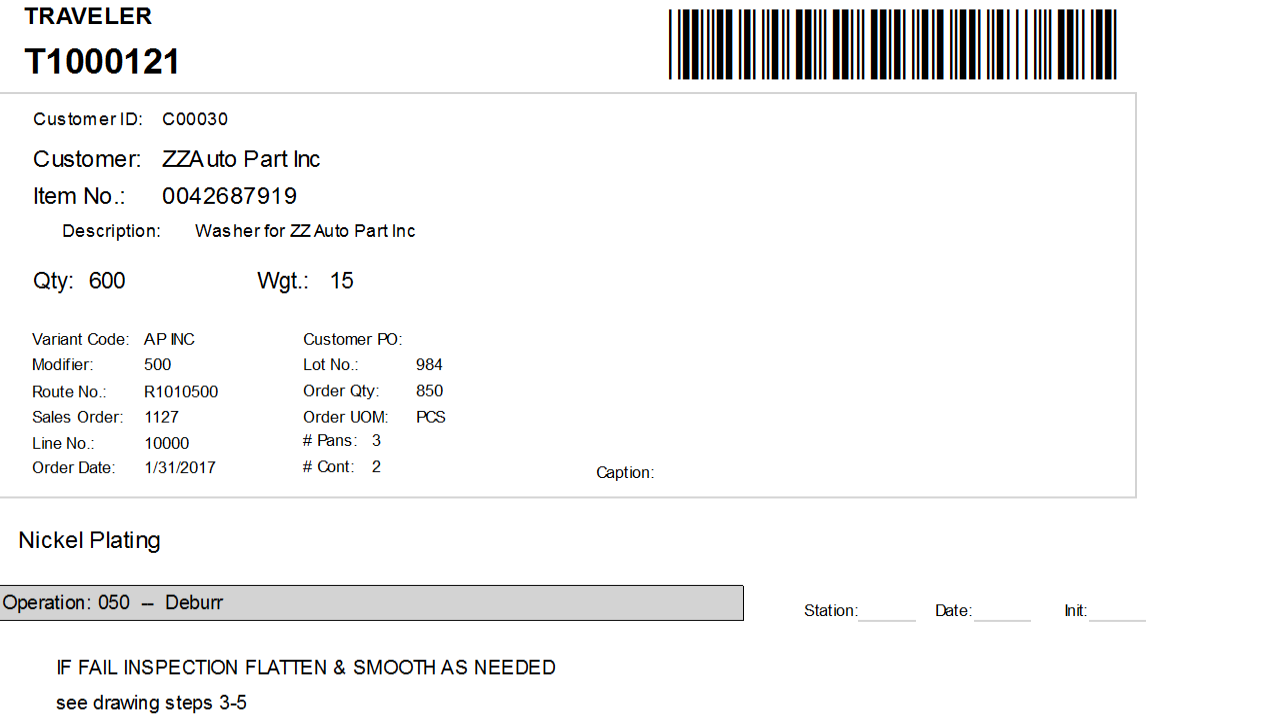Click the Date blank field
1280x720 pixels.
pos(1002,610)
